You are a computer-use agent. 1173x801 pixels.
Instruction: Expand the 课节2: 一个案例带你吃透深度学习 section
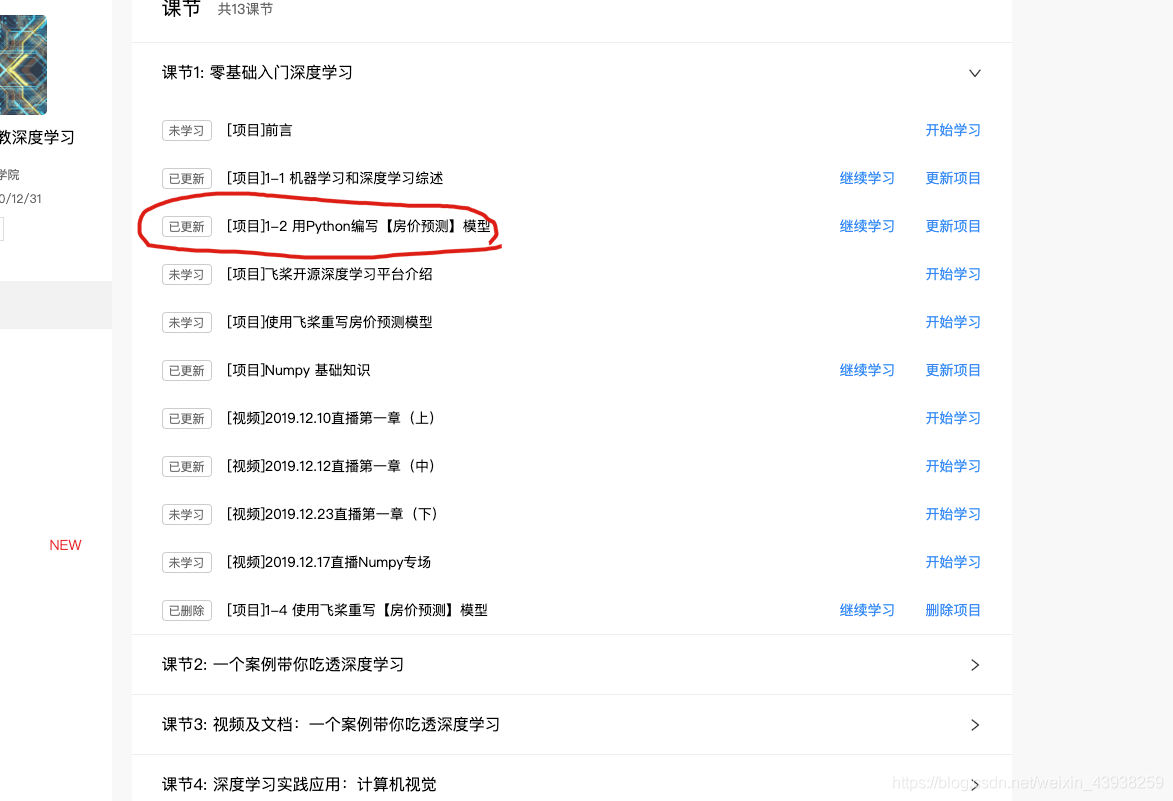tap(974, 664)
